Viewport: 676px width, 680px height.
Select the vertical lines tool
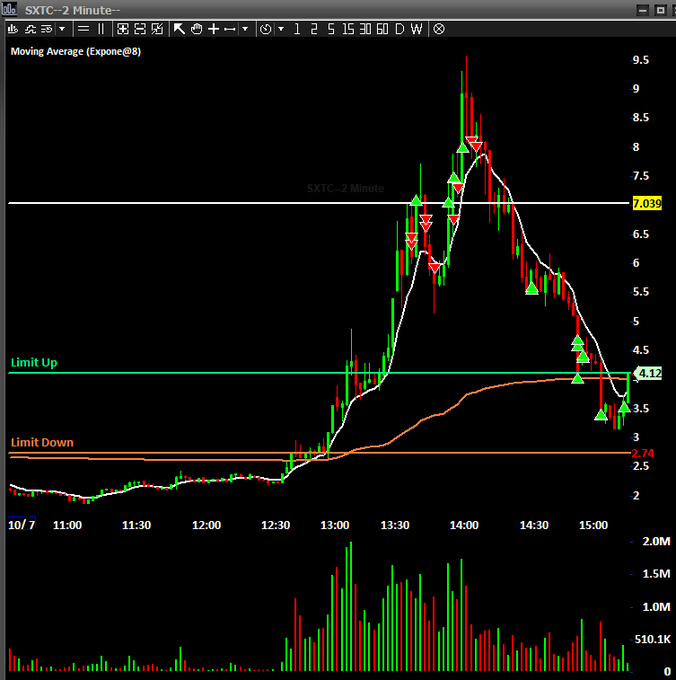pos(101,29)
